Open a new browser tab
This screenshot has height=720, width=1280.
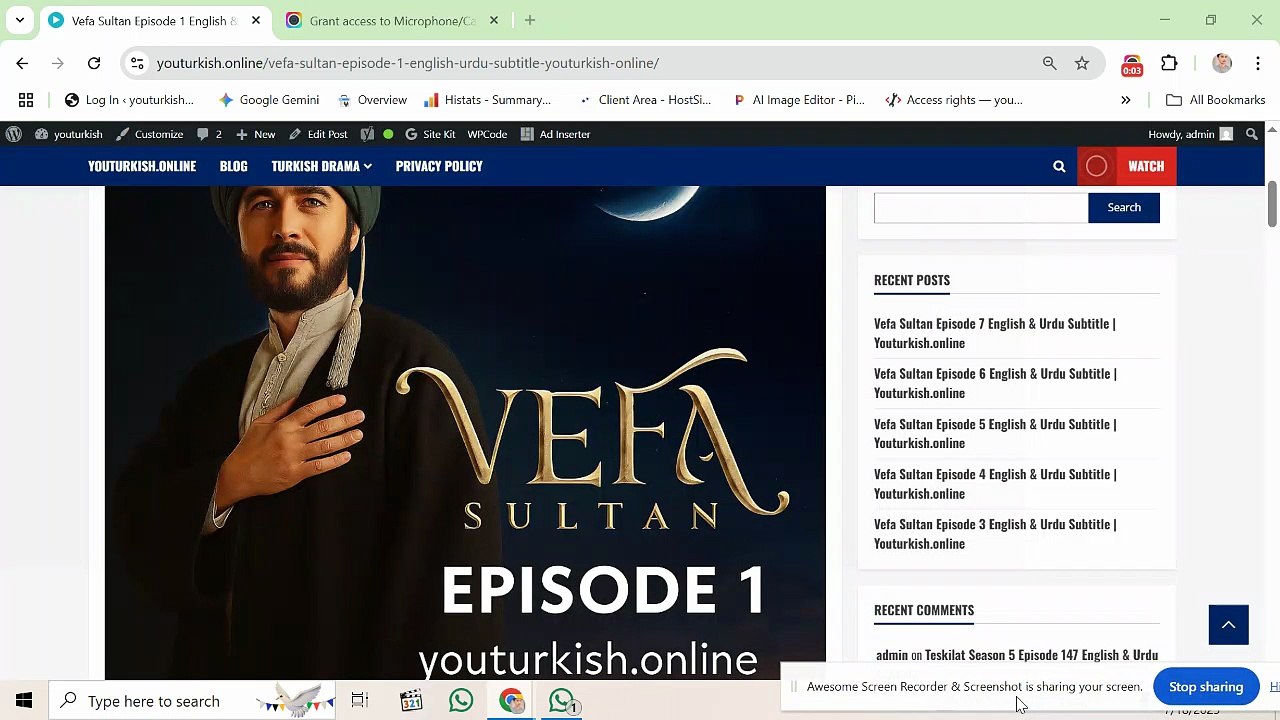[x=530, y=20]
